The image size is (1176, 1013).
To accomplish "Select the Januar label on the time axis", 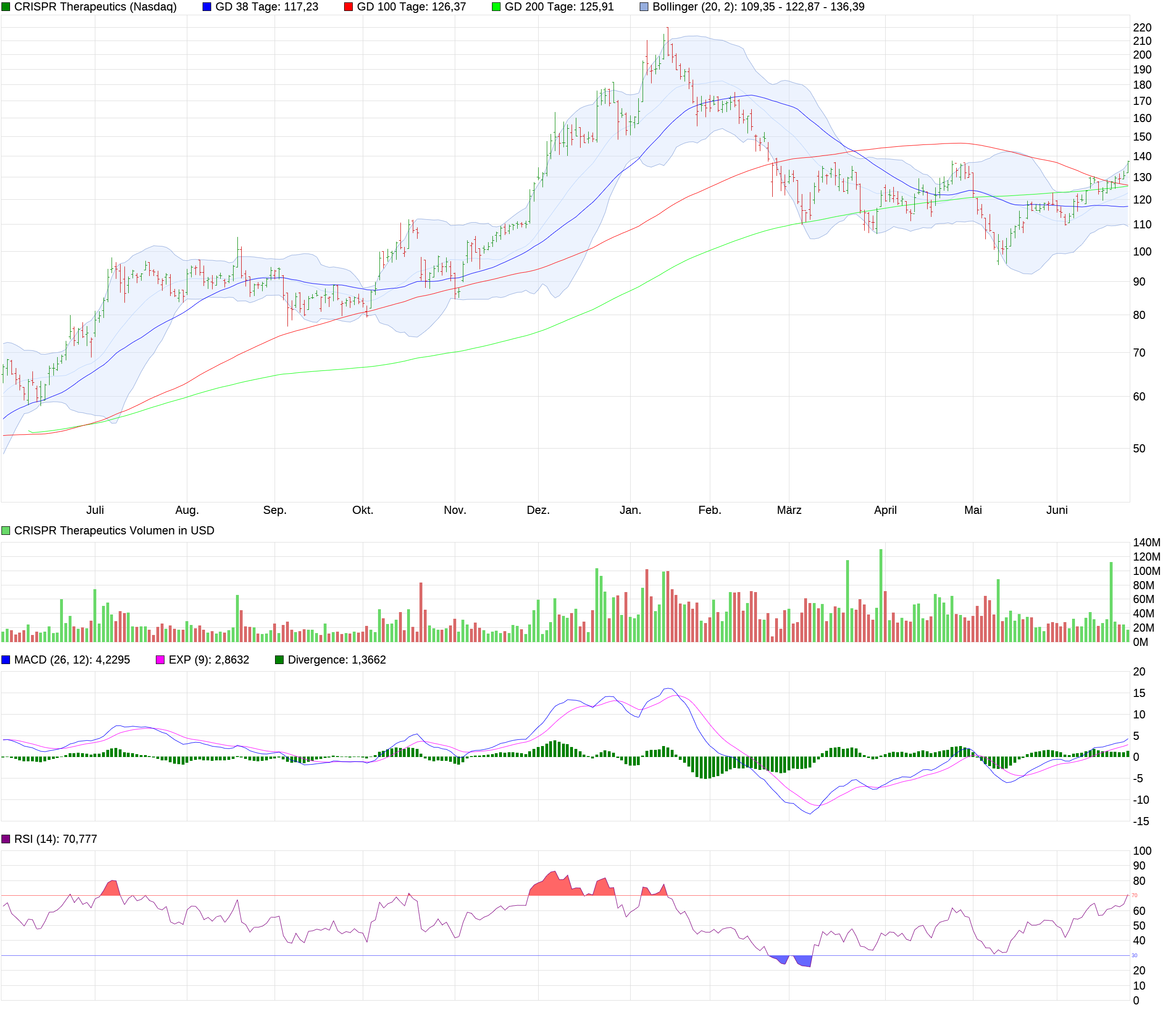I will click(631, 510).
